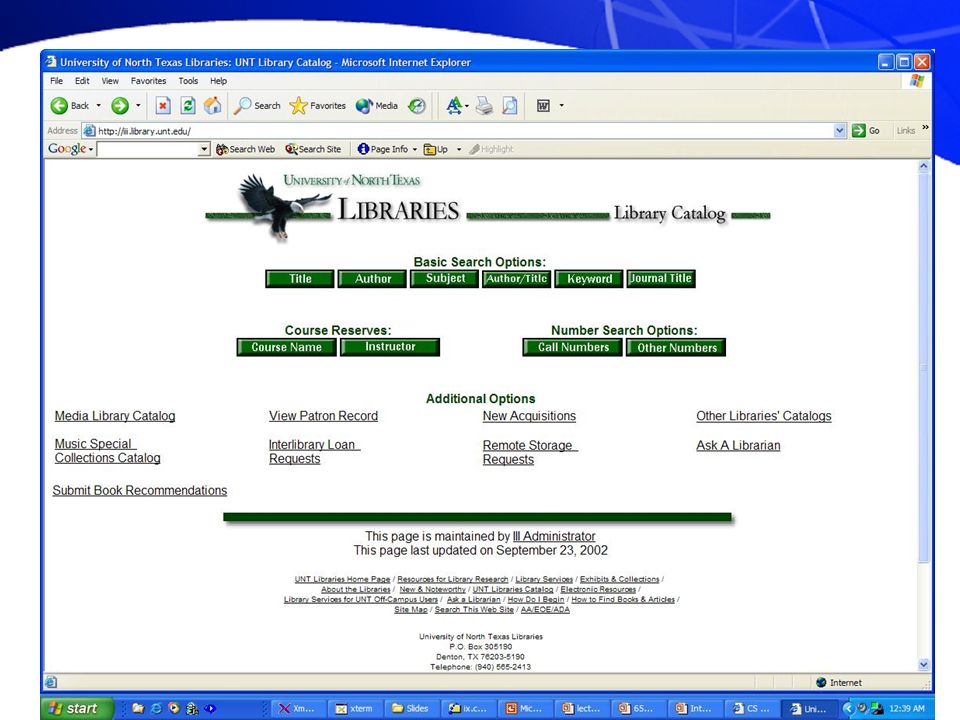Click the Windows Start button

(78, 708)
